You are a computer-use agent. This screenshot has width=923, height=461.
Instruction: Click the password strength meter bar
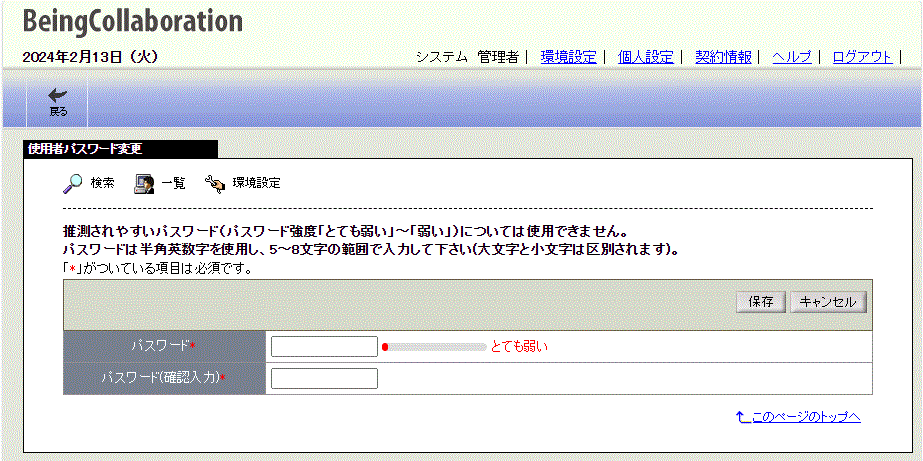click(434, 347)
